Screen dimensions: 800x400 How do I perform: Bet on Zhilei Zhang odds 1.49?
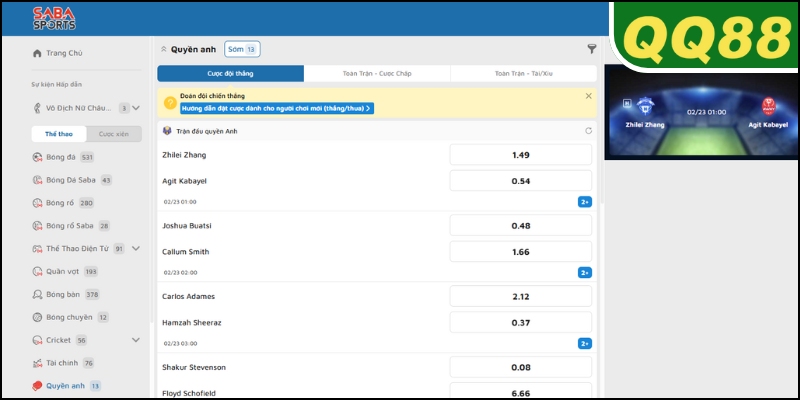point(520,155)
